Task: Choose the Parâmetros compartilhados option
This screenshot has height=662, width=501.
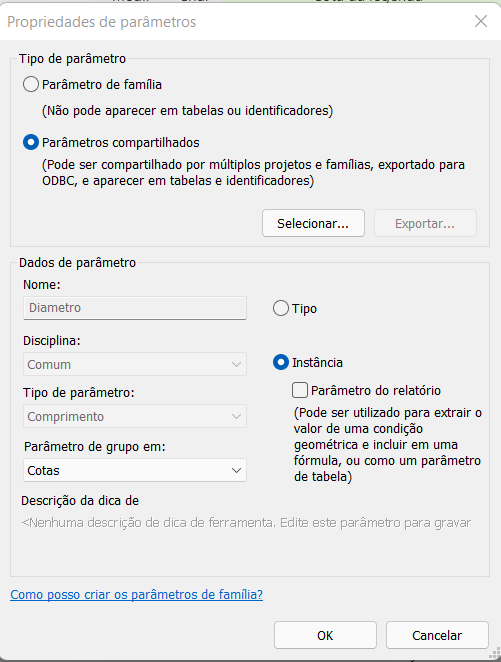Action: click(31, 142)
